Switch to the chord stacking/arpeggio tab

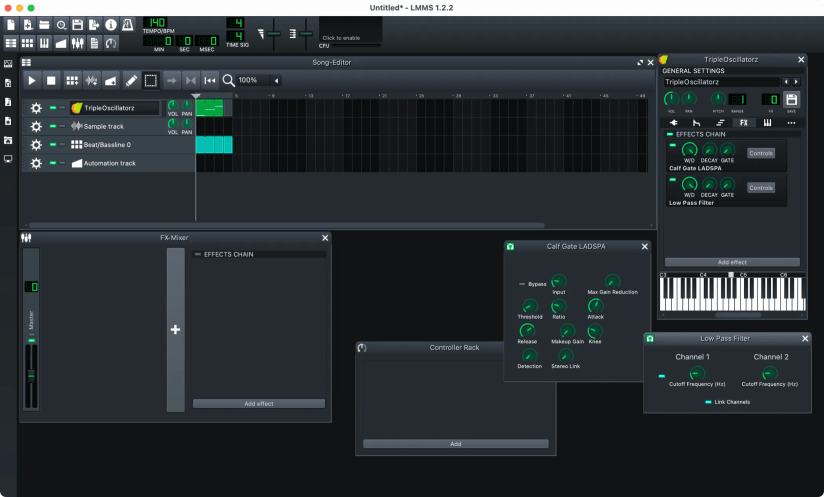[x=720, y=123]
